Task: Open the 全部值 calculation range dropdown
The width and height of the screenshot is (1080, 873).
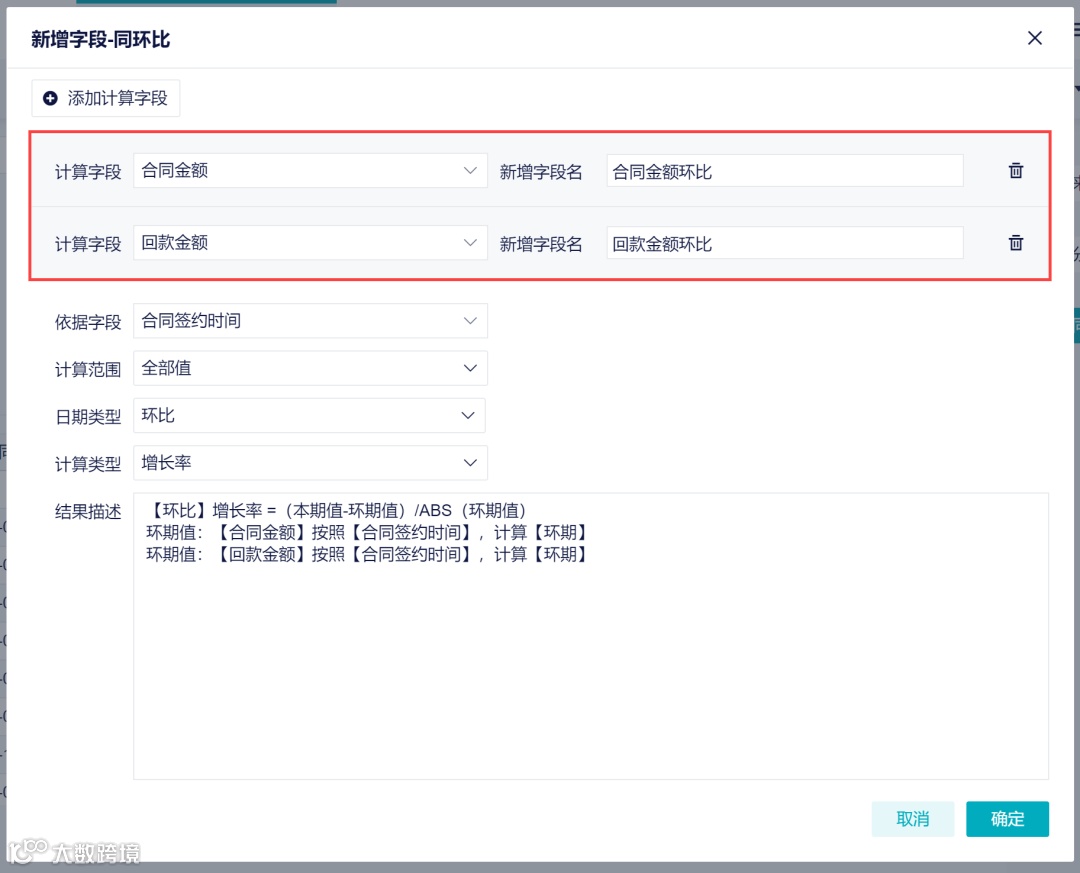Action: tap(310, 368)
